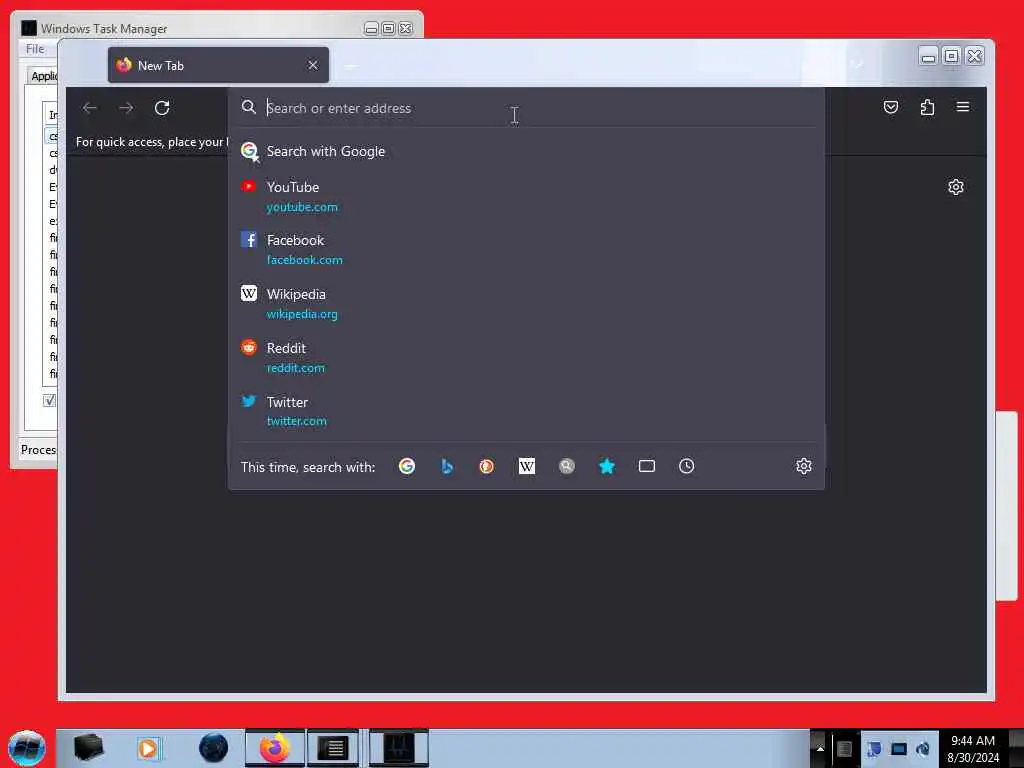Select the Reddit suggestion row
The height and width of the screenshot is (768, 1024).
(x=526, y=358)
